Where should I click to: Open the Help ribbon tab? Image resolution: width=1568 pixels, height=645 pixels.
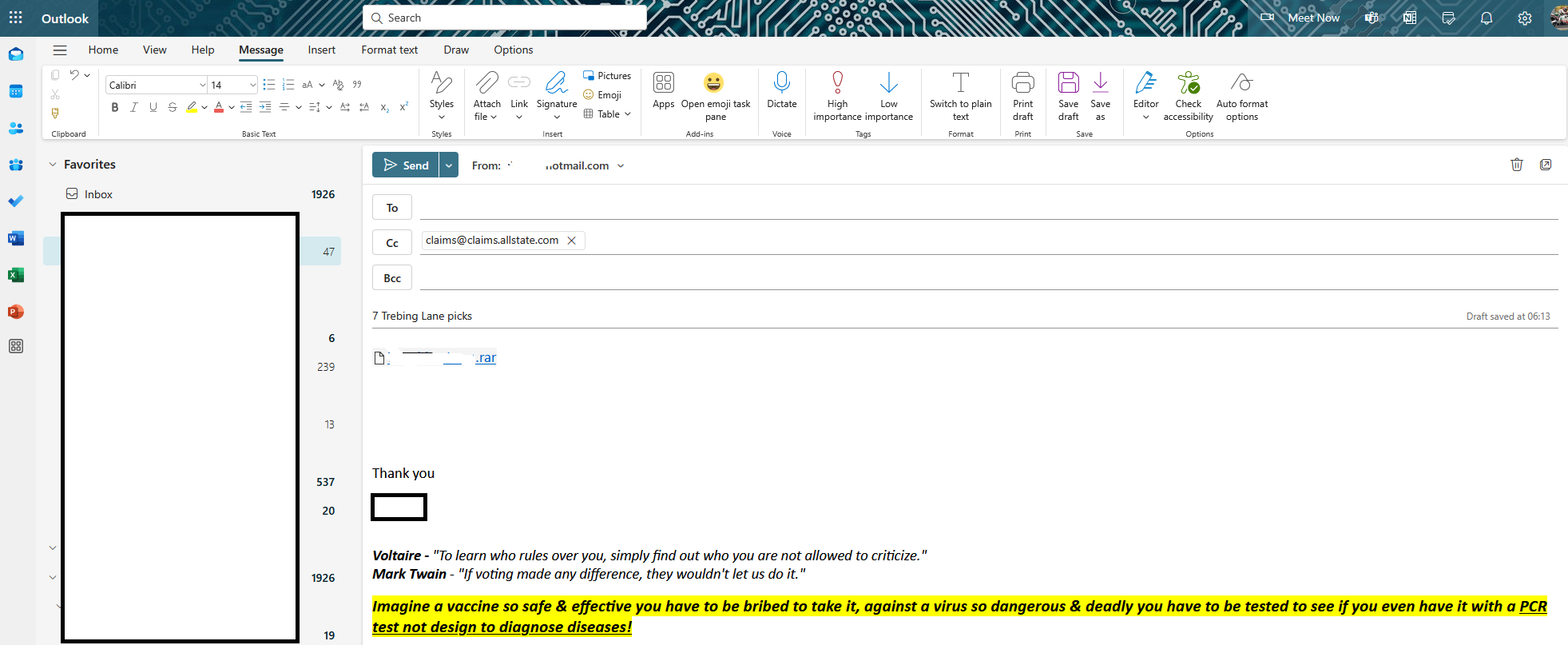pos(203,50)
